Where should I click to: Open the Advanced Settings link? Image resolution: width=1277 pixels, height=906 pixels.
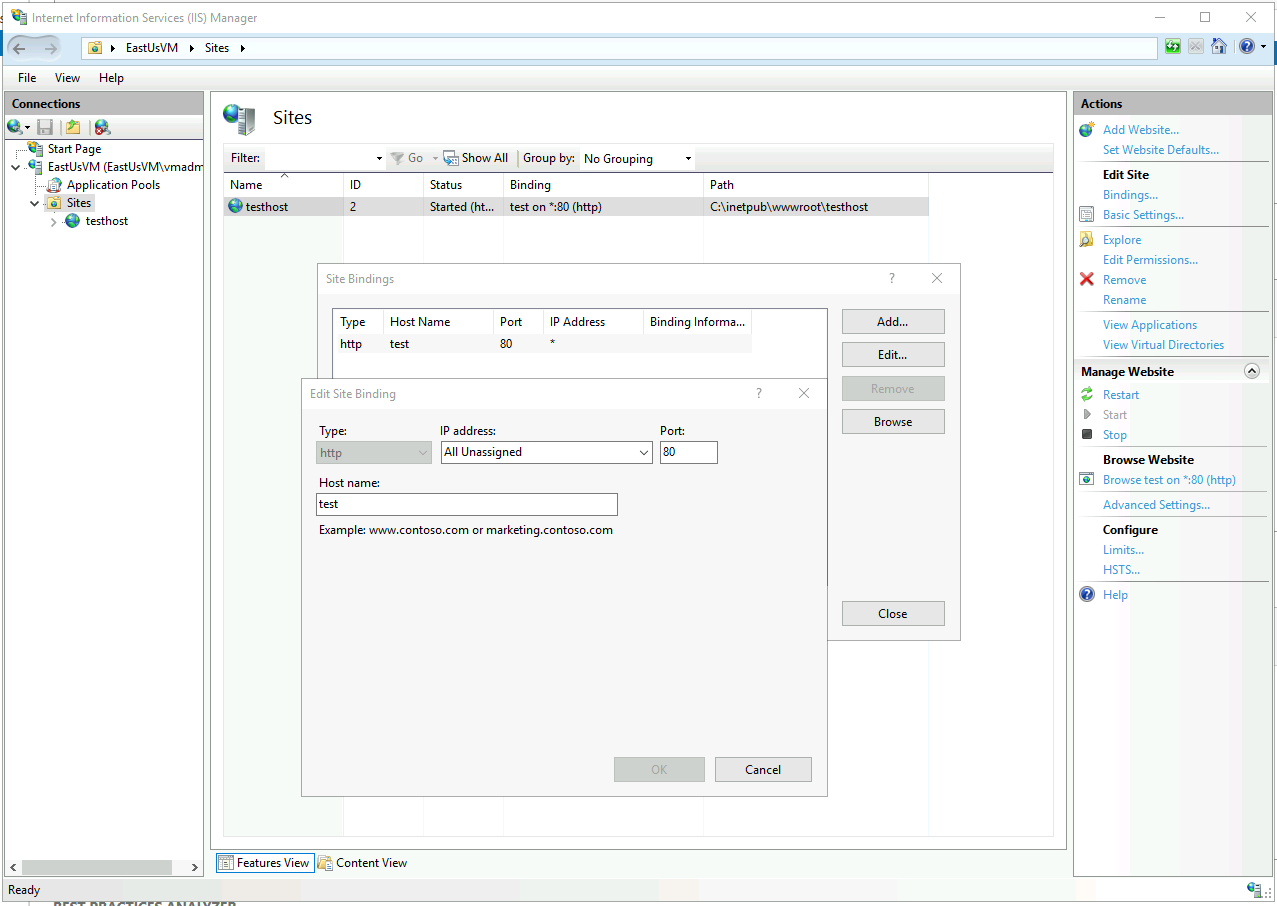coord(1156,505)
